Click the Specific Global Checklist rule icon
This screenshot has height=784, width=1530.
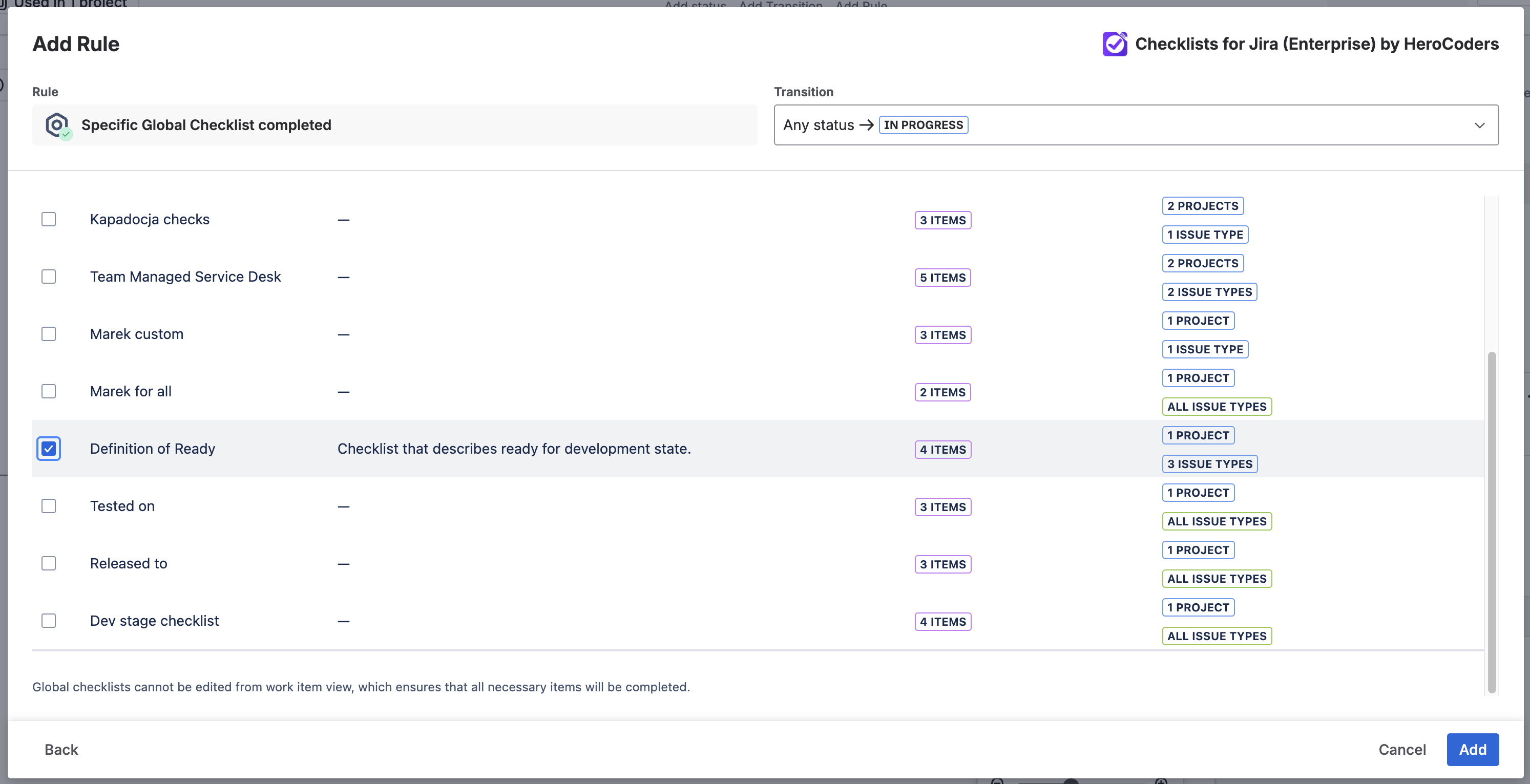click(x=57, y=125)
